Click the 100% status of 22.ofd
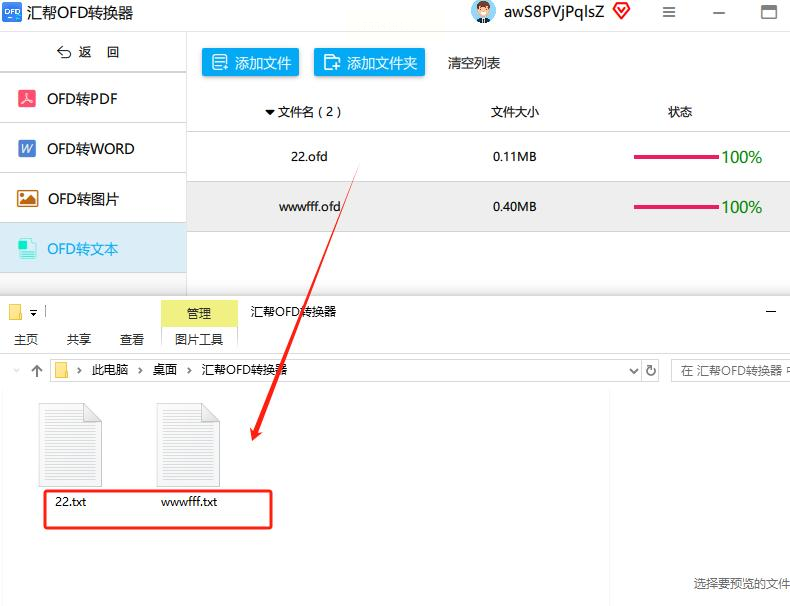This screenshot has width=790, height=606. tap(742, 157)
